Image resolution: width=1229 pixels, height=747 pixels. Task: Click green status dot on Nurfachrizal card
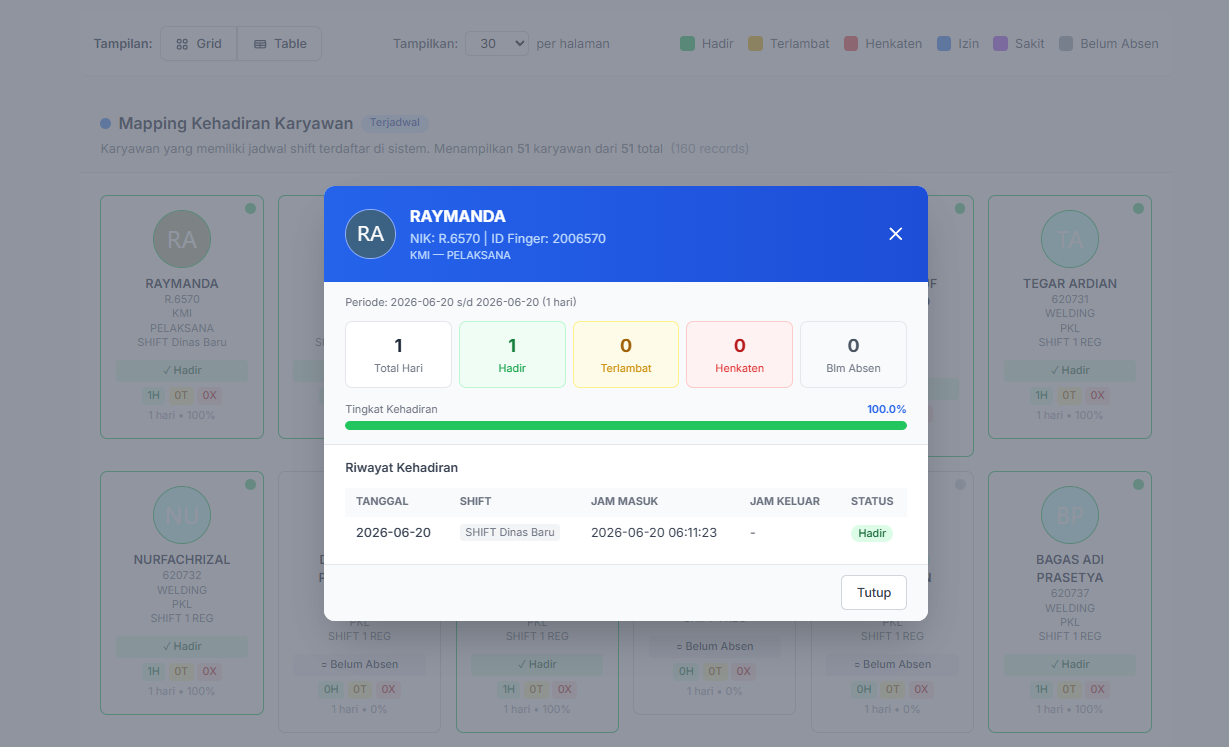250,484
